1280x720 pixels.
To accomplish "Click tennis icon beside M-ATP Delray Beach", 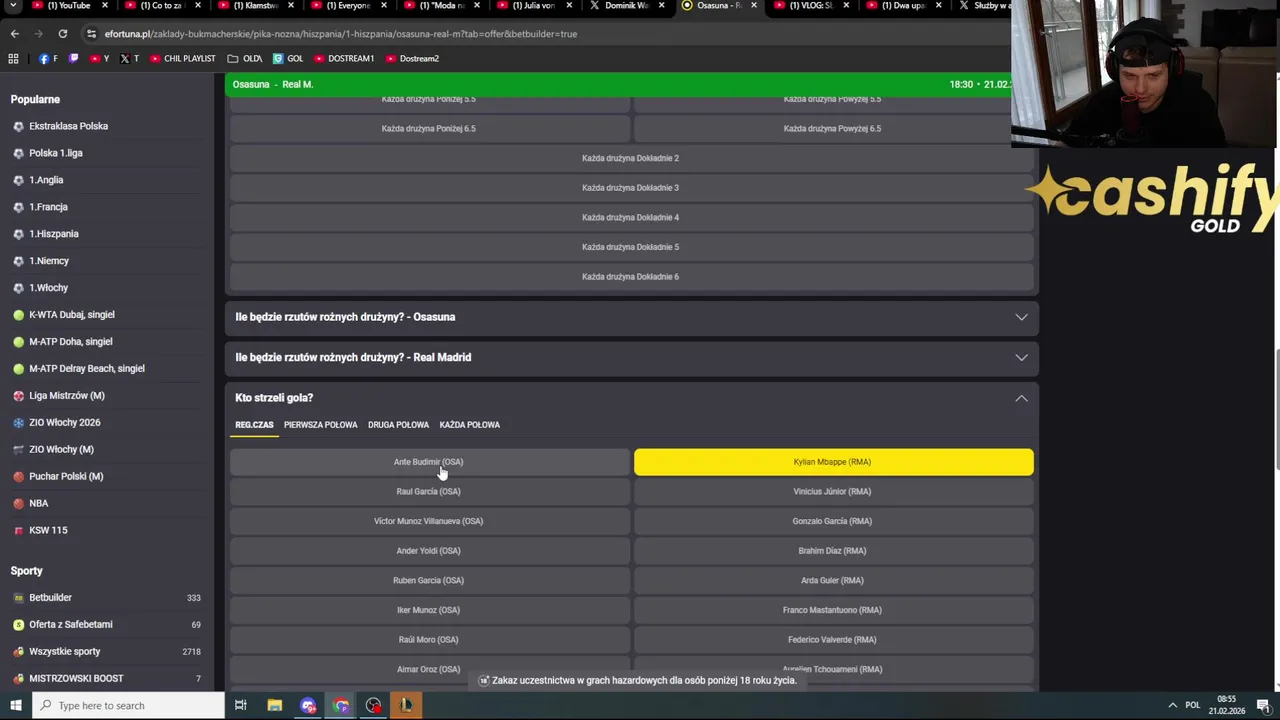I will pos(18,369).
